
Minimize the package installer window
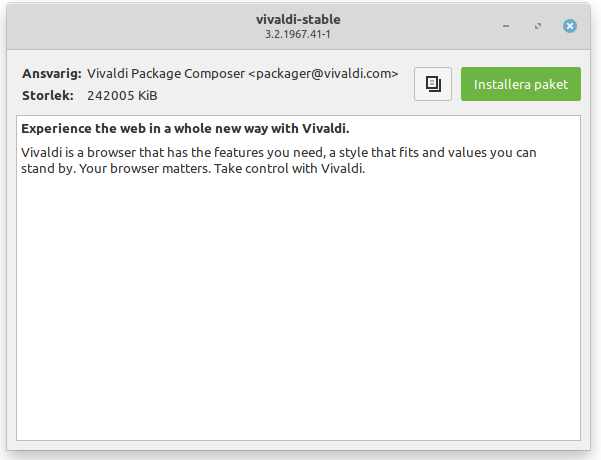(511, 25)
